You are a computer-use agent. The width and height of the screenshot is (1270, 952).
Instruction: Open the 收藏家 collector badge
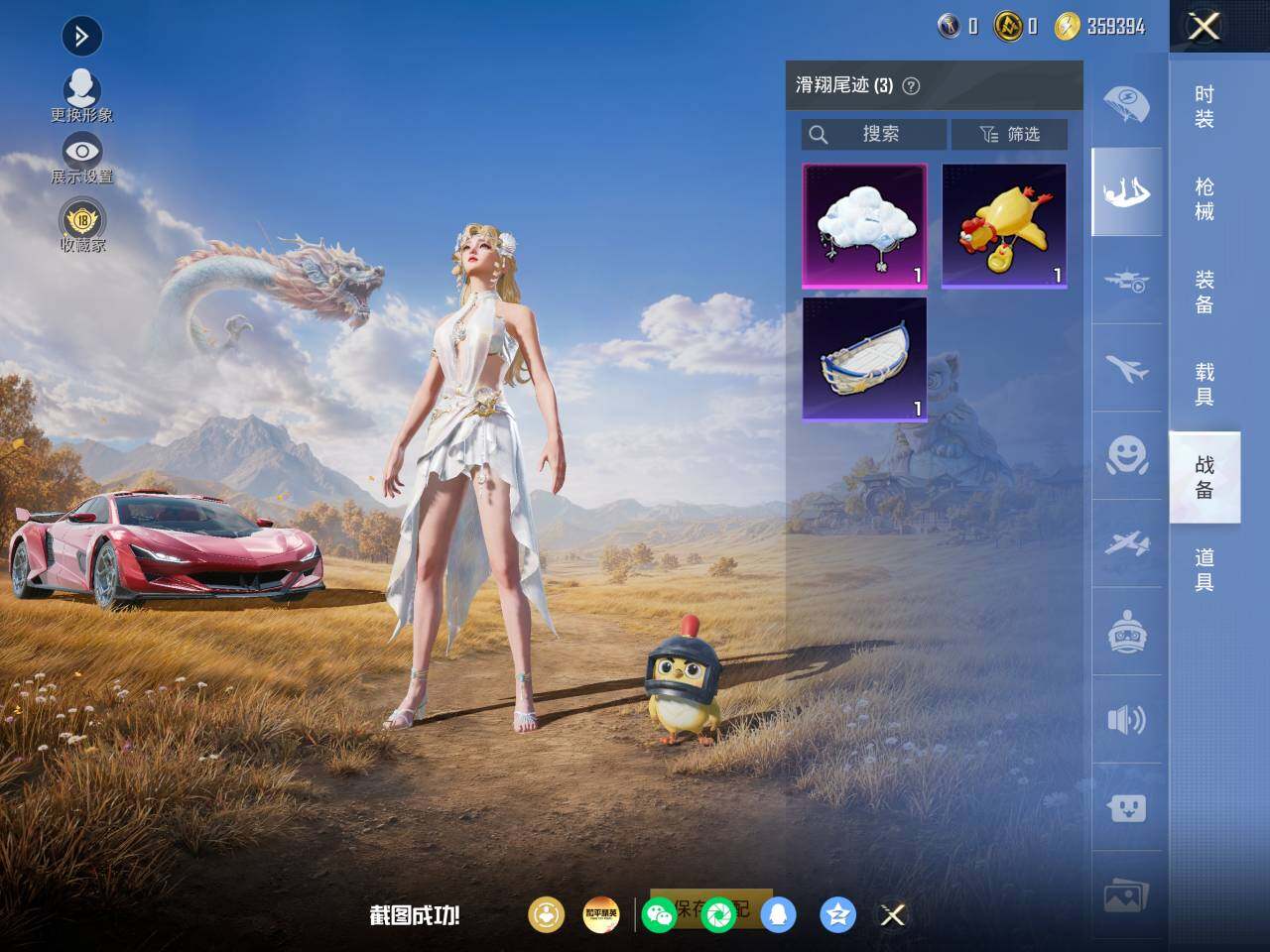(x=82, y=225)
